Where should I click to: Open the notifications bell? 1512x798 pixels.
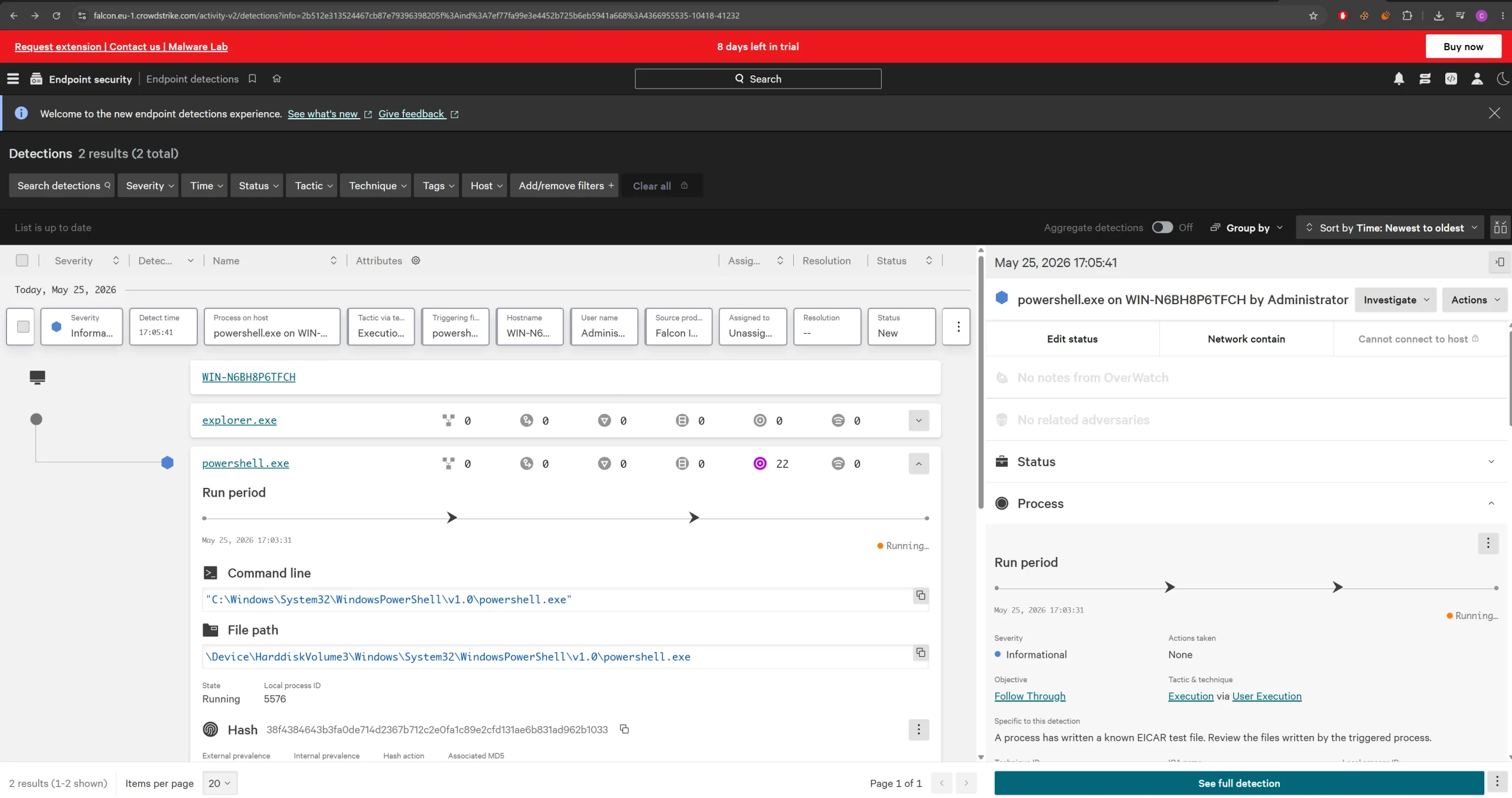(x=1399, y=79)
